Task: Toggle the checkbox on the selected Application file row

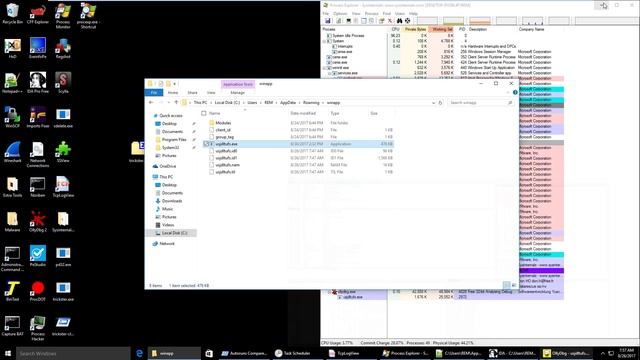Action: (206, 144)
